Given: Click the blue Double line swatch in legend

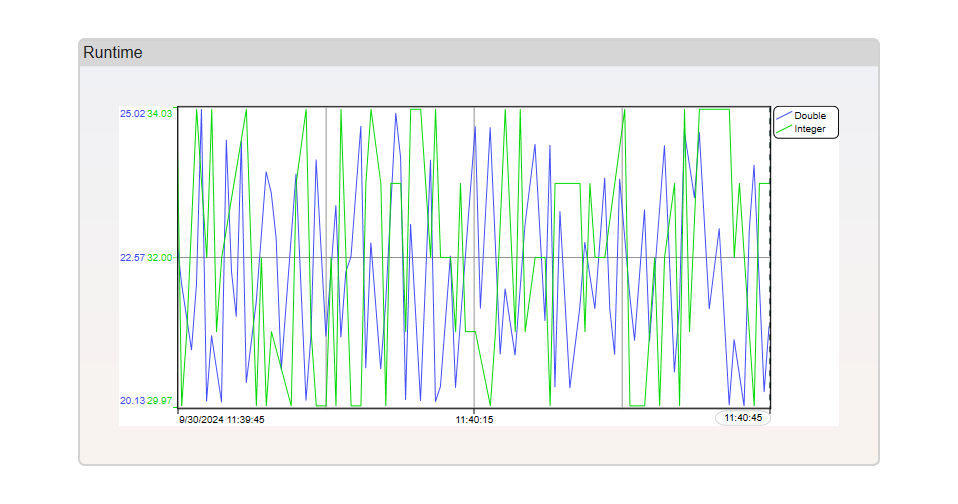Looking at the screenshot, I should (x=784, y=116).
